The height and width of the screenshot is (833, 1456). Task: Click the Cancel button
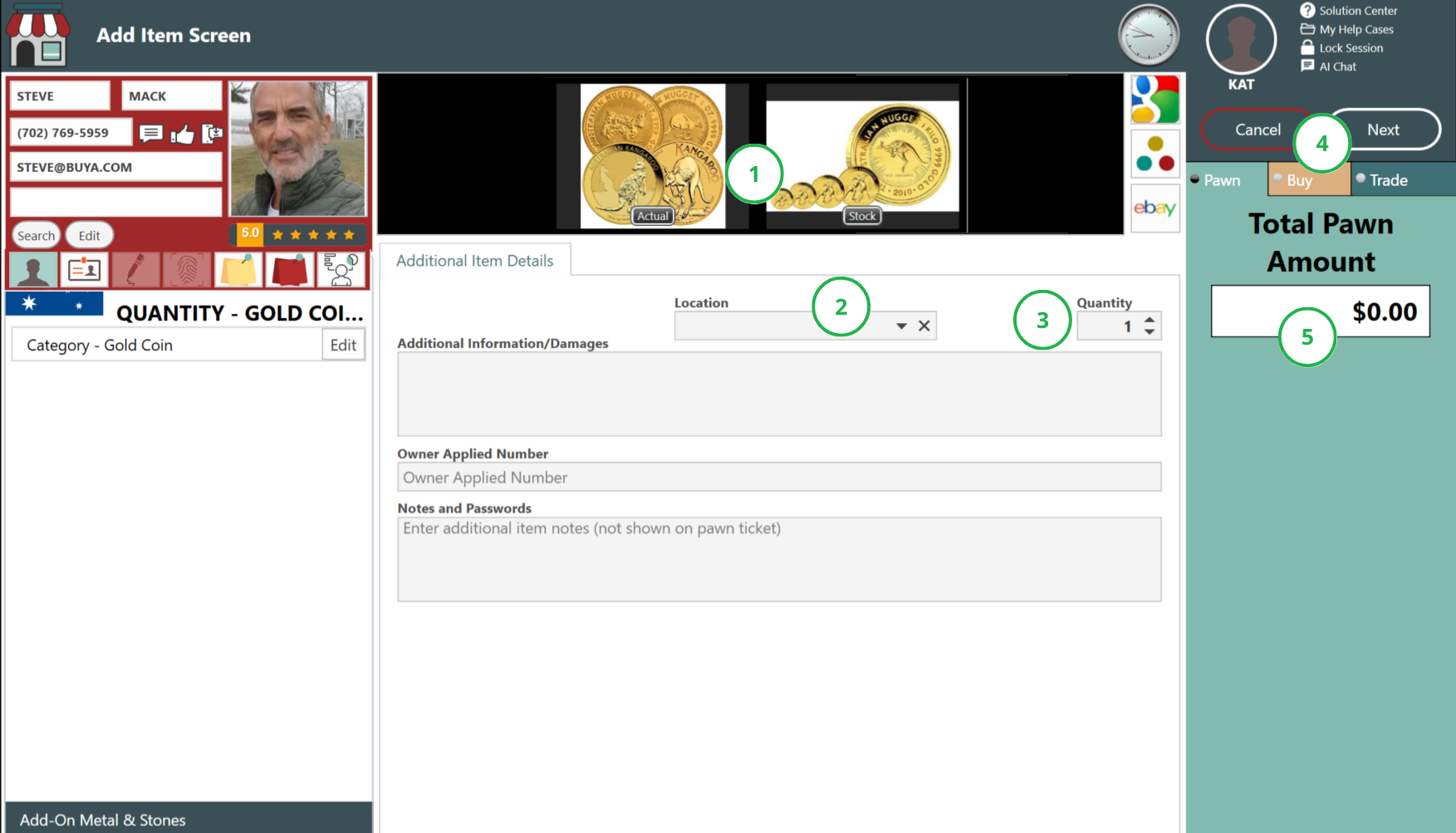[x=1257, y=130]
